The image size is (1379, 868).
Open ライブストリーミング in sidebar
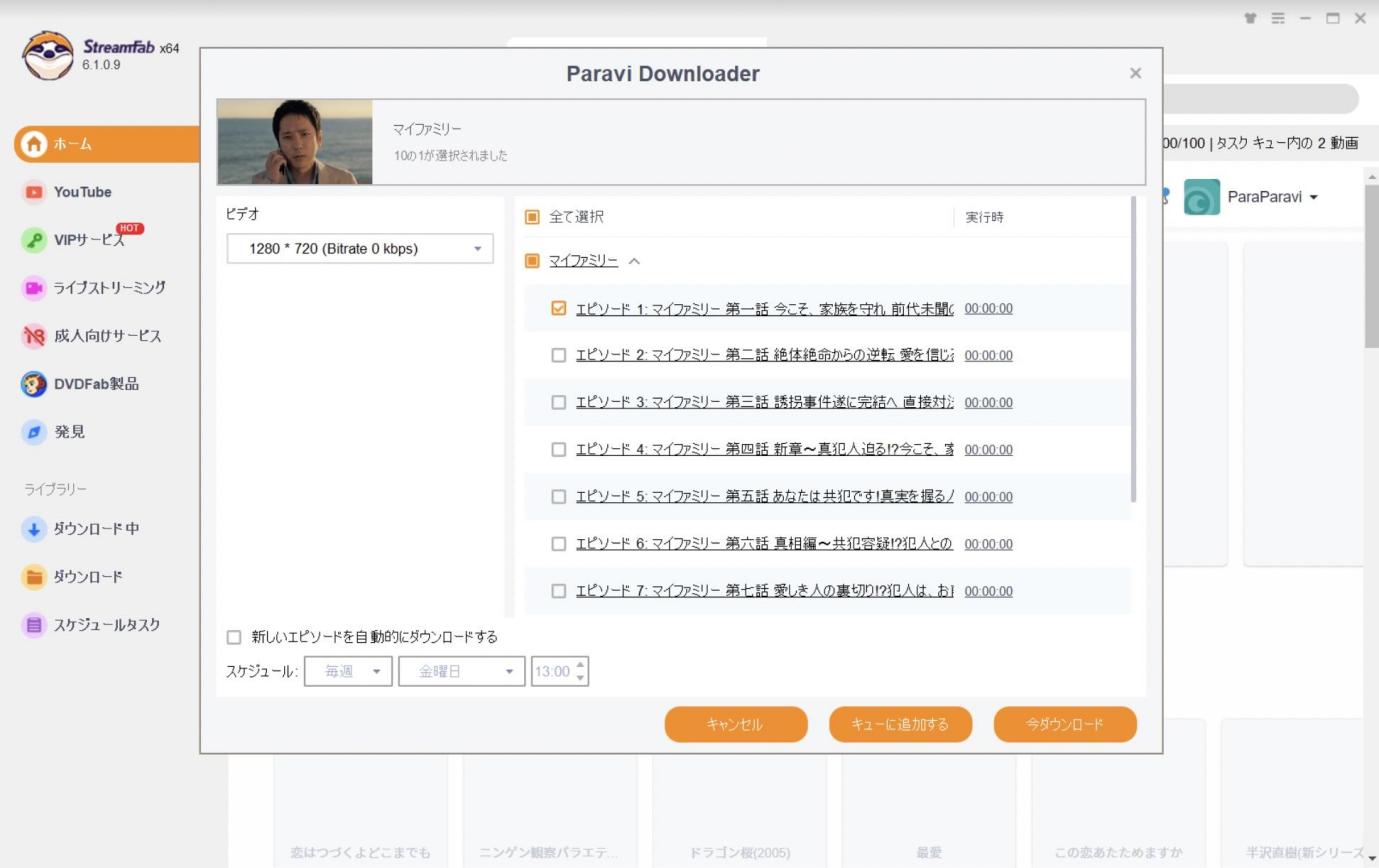[x=110, y=288]
